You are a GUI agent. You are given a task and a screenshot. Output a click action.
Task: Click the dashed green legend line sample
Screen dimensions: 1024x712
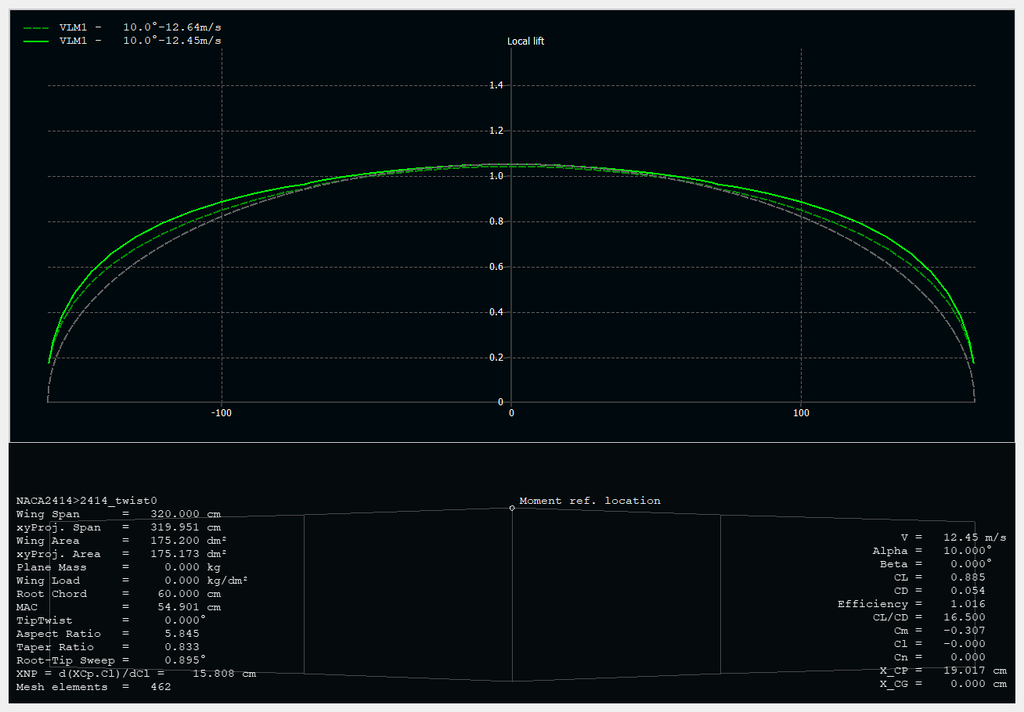[x=35, y=28]
